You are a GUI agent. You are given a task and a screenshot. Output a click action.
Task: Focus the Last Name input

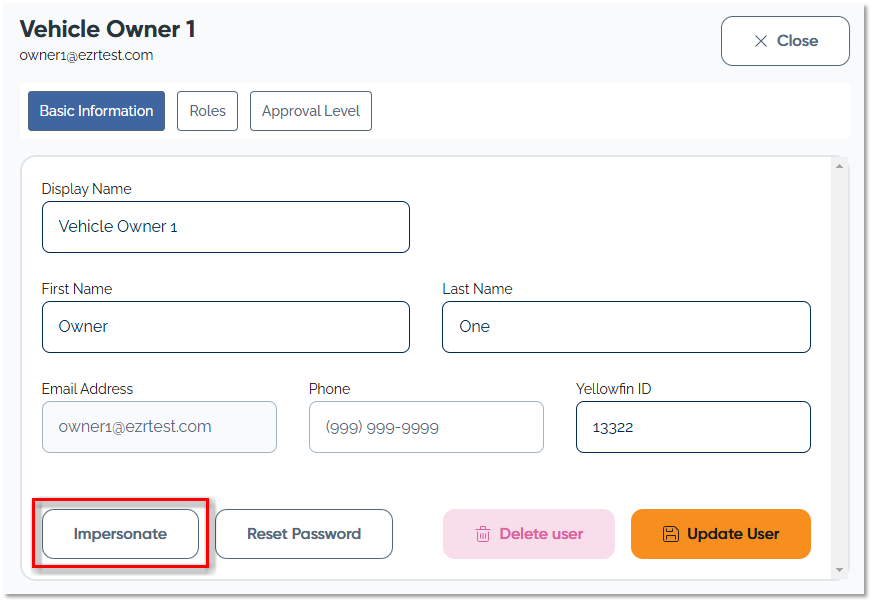(626, 327)
